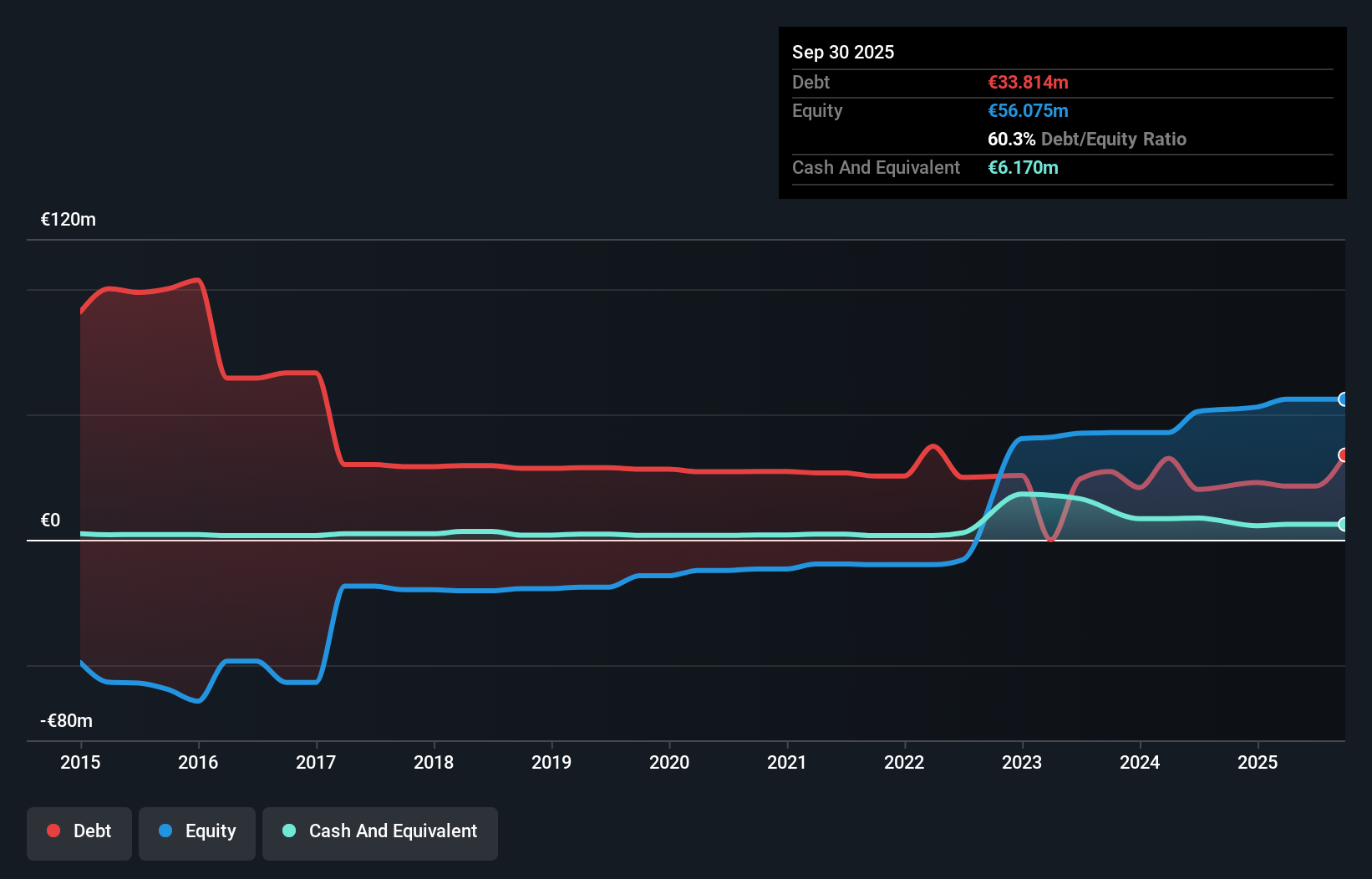Expand the Sep 30 2025 tooltip panel
Screen dimensions: 1372x879
point(844,52)
